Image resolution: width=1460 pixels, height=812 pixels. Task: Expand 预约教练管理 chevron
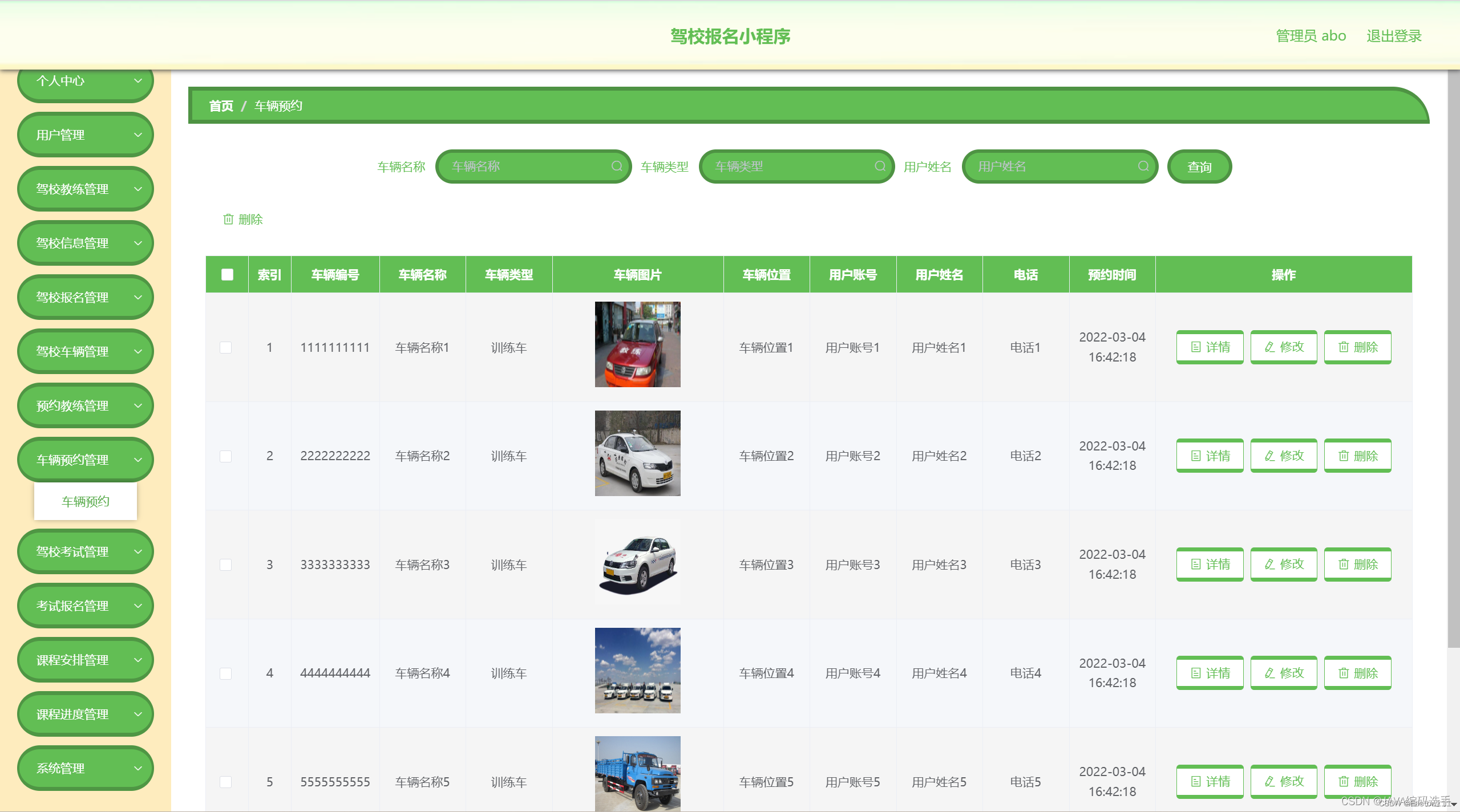coord(138,406)
